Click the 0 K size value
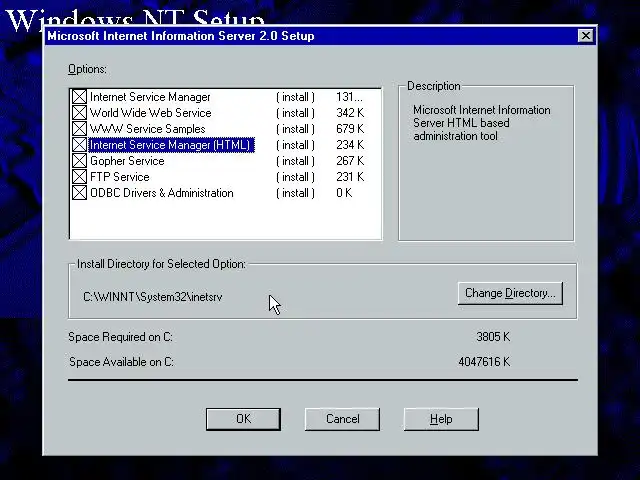The width and height of the screenshot is (640, 480). pos(344,193)
